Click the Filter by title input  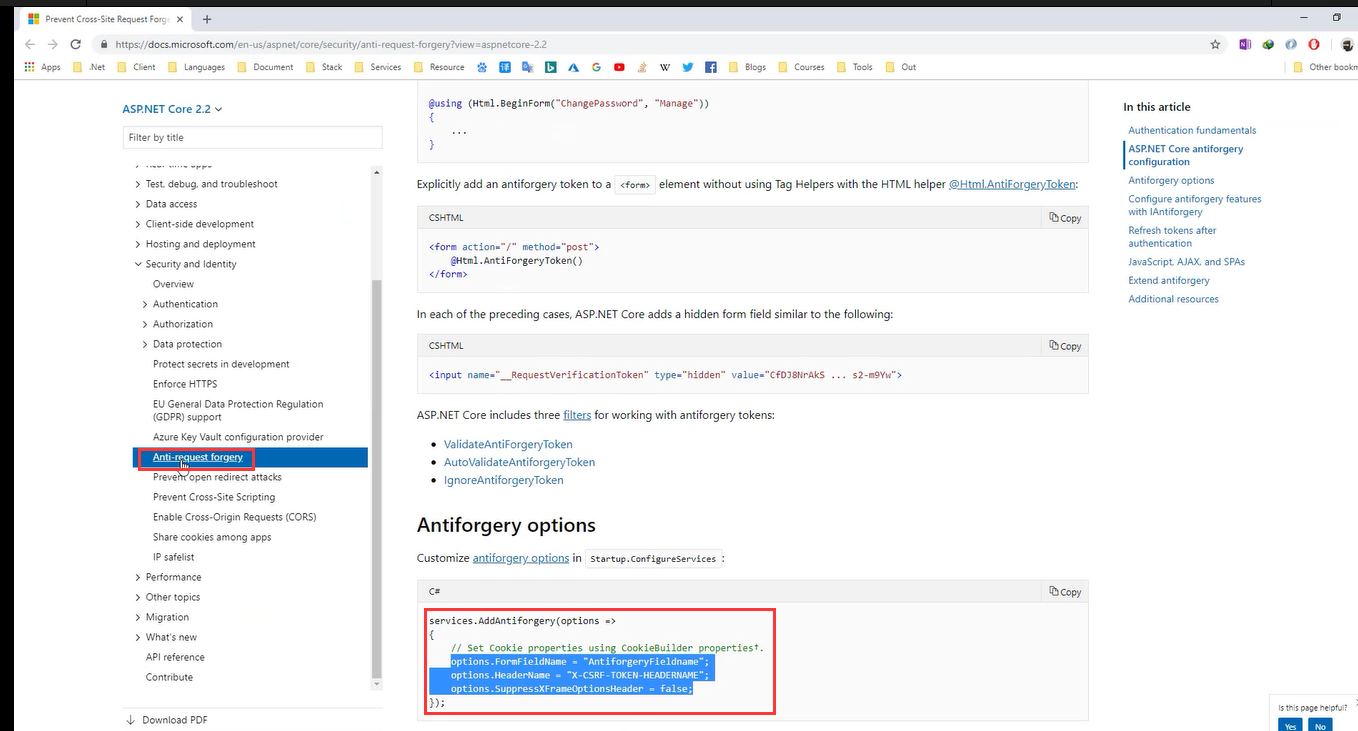point(252,137)
